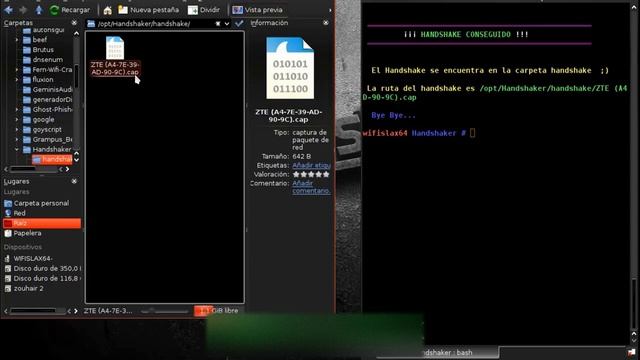Open Disco duro de 116,8 device
The height and width of the screenshot is (360, 640).
43,278
